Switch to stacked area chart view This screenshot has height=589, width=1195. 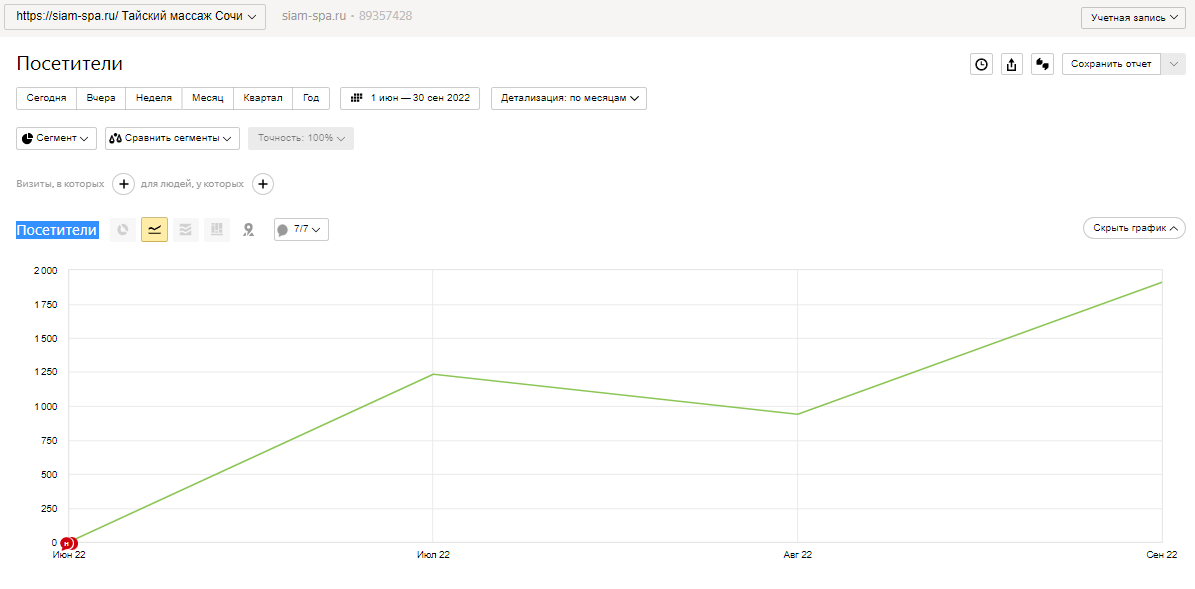tap(185, 230)
